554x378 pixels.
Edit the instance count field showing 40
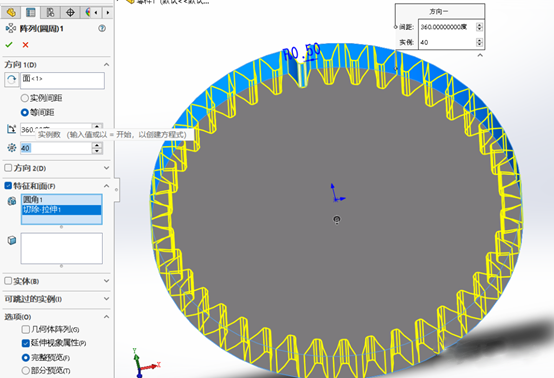pyautogui.click(x=56, y=148)
